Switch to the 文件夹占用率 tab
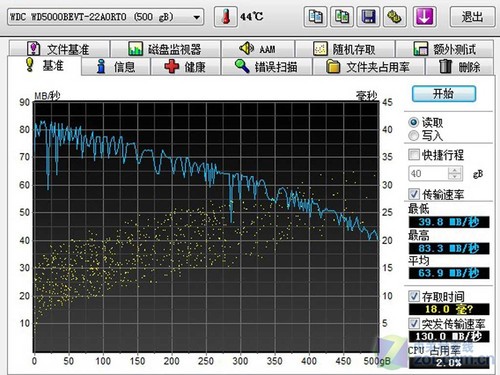Viewport: 500px width, 375px height. 368,66
